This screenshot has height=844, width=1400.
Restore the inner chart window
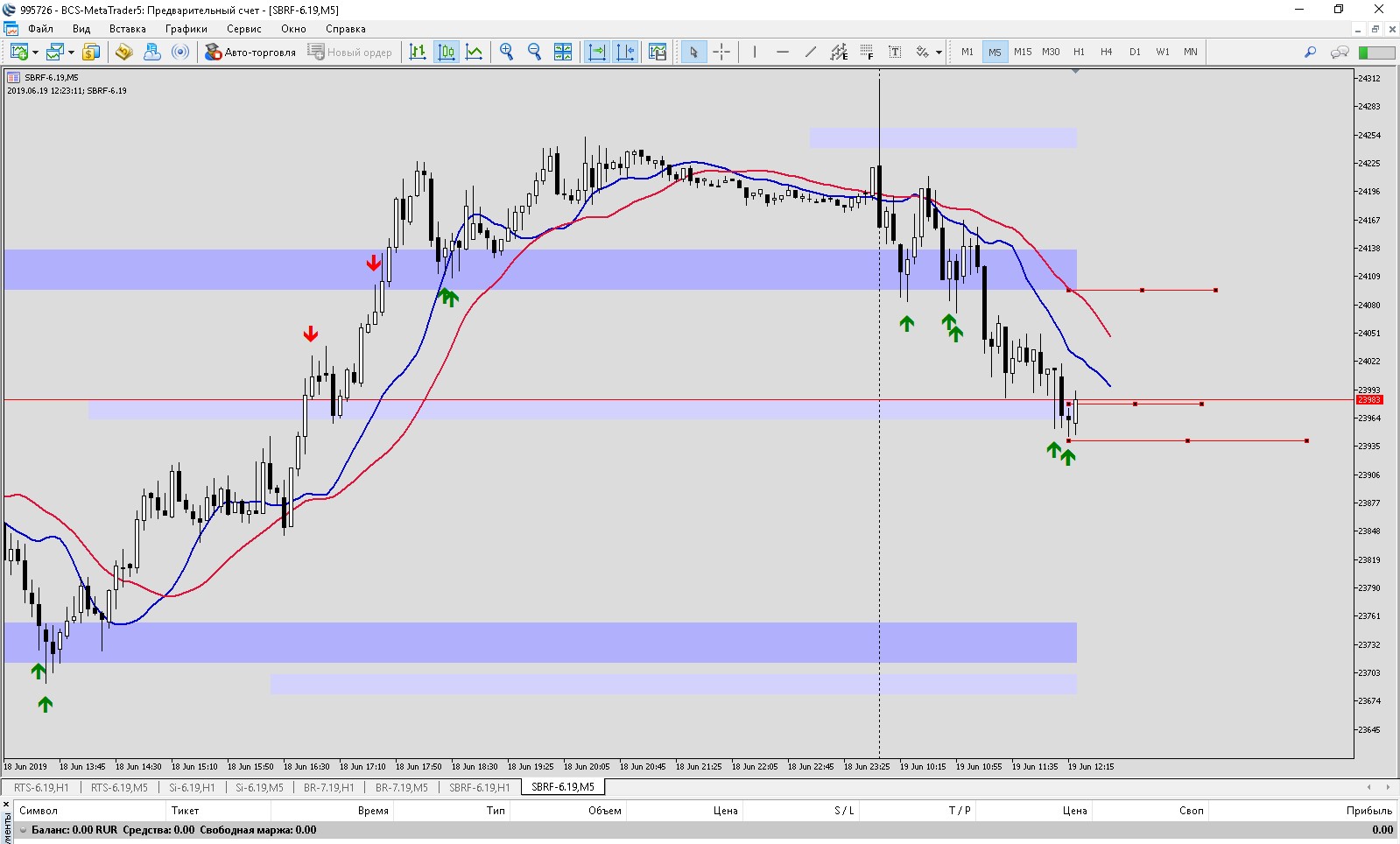[x=1375, y=29]
